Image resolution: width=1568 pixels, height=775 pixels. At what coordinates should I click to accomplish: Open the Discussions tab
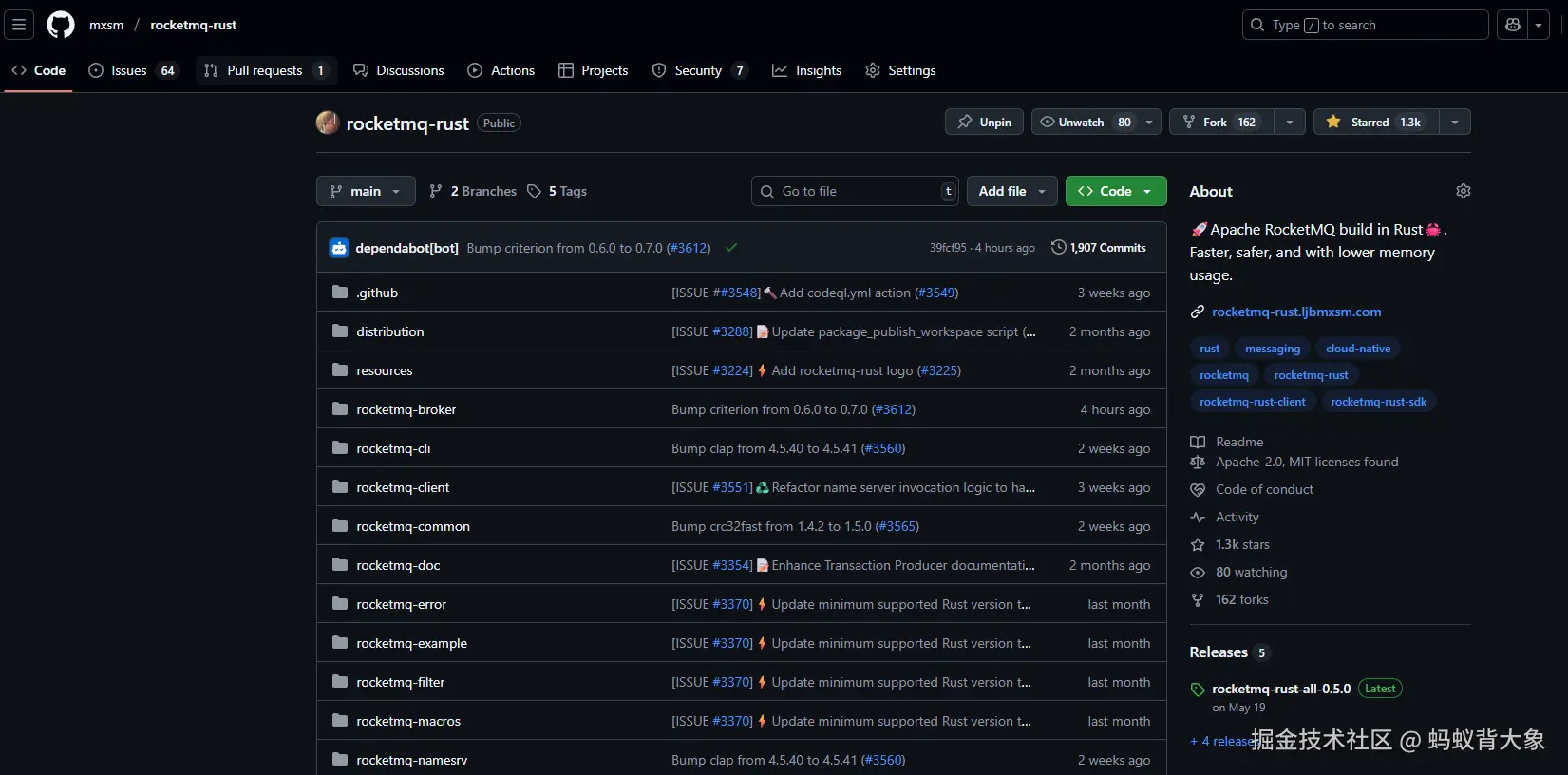(x=399, y=70)
